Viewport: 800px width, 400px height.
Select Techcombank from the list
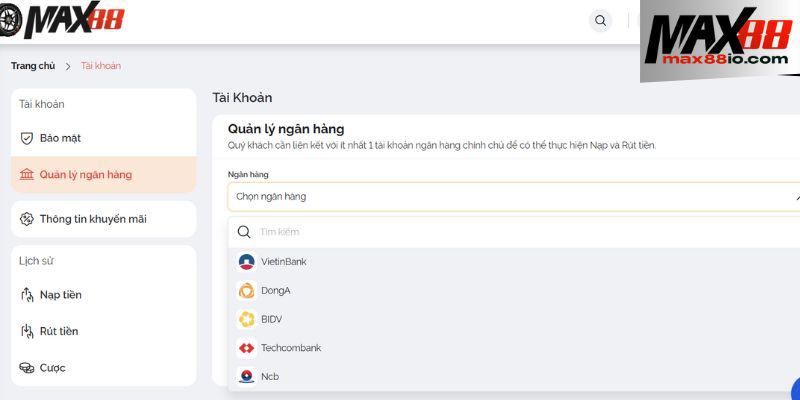click(513, 348)
